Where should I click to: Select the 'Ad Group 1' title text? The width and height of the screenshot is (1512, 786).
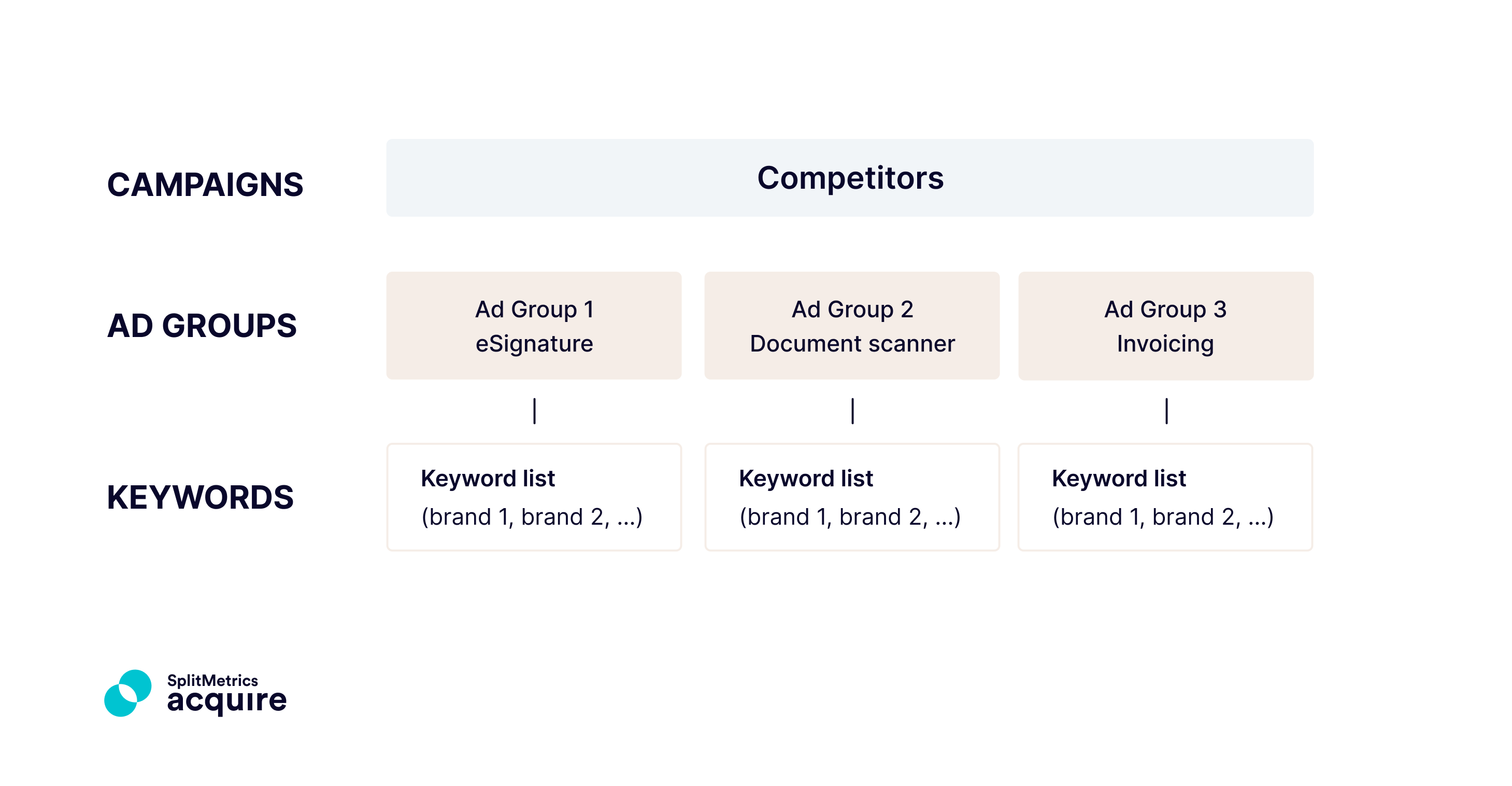pos(534,309)
